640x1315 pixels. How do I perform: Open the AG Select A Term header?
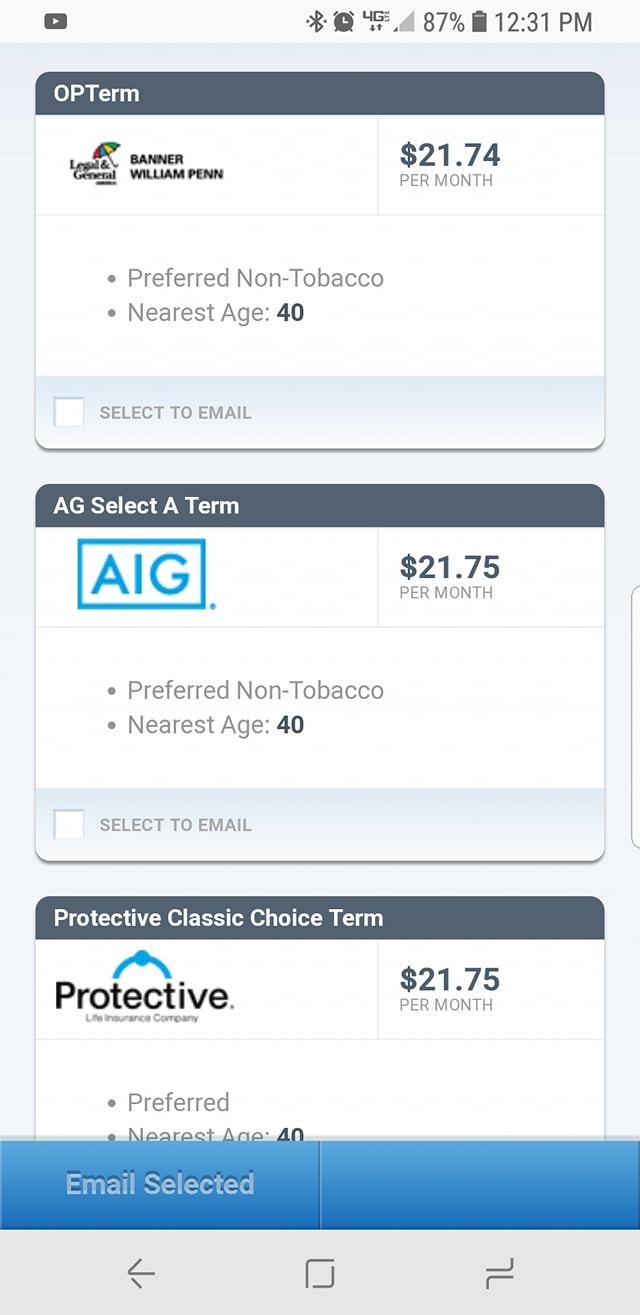click(320, 506)
